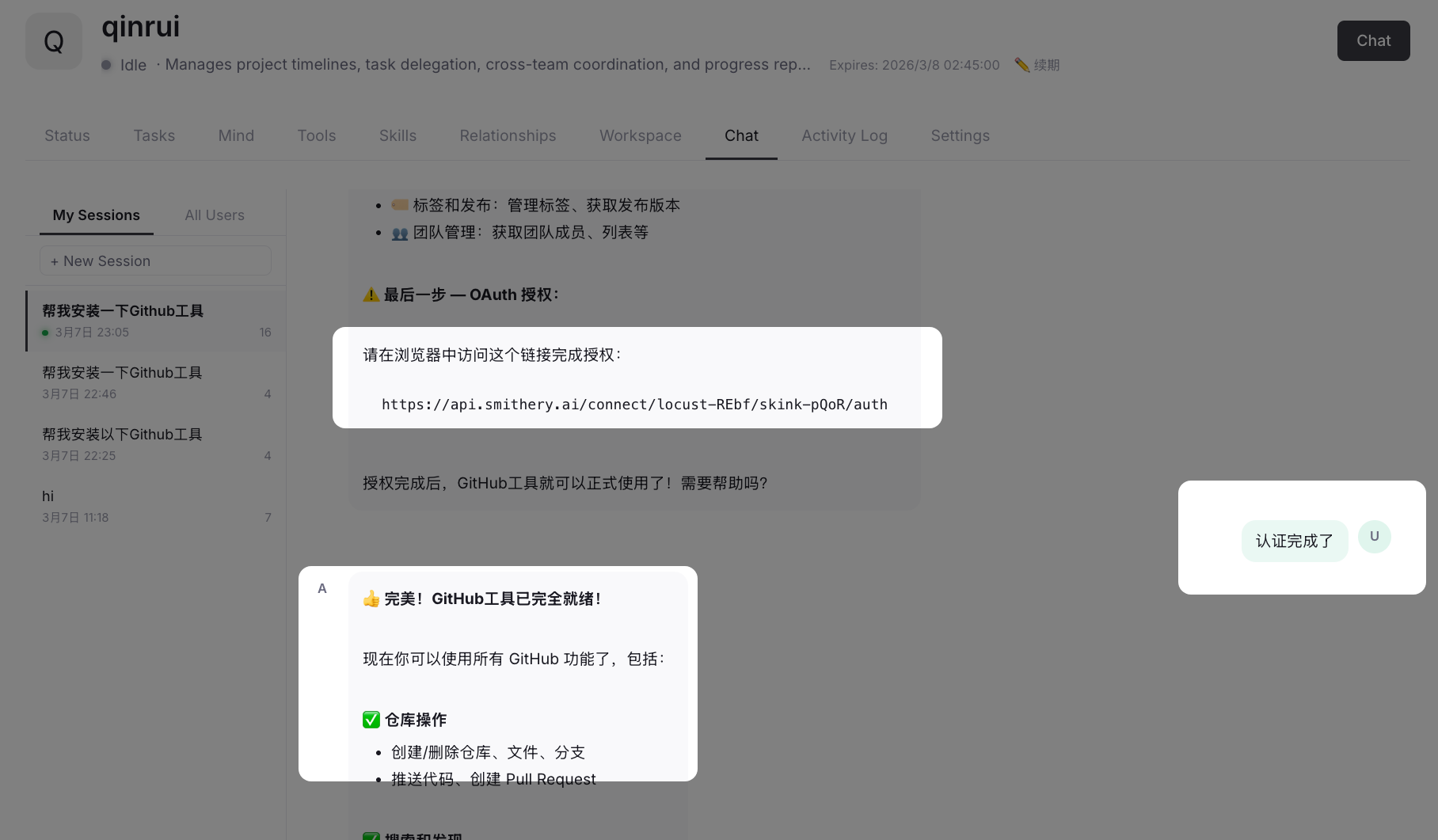Click the 团队管理 bullet line

(x=519, y=232)
